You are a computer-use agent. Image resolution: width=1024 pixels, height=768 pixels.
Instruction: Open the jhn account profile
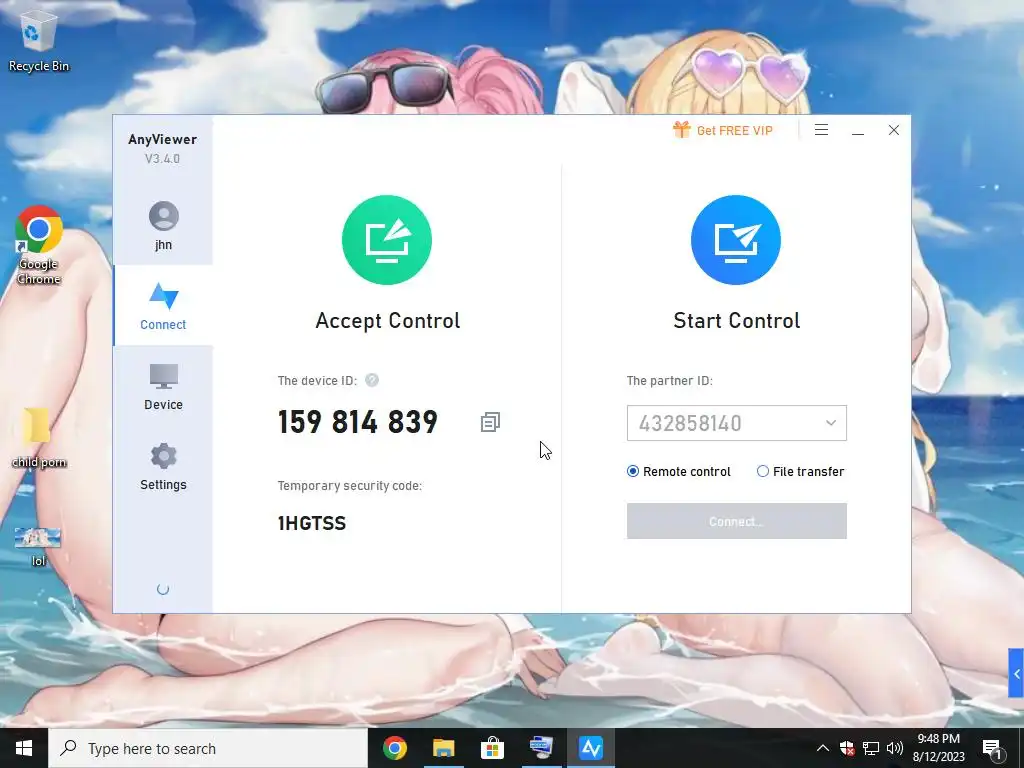pyautogui.click(x=163, y=226)
